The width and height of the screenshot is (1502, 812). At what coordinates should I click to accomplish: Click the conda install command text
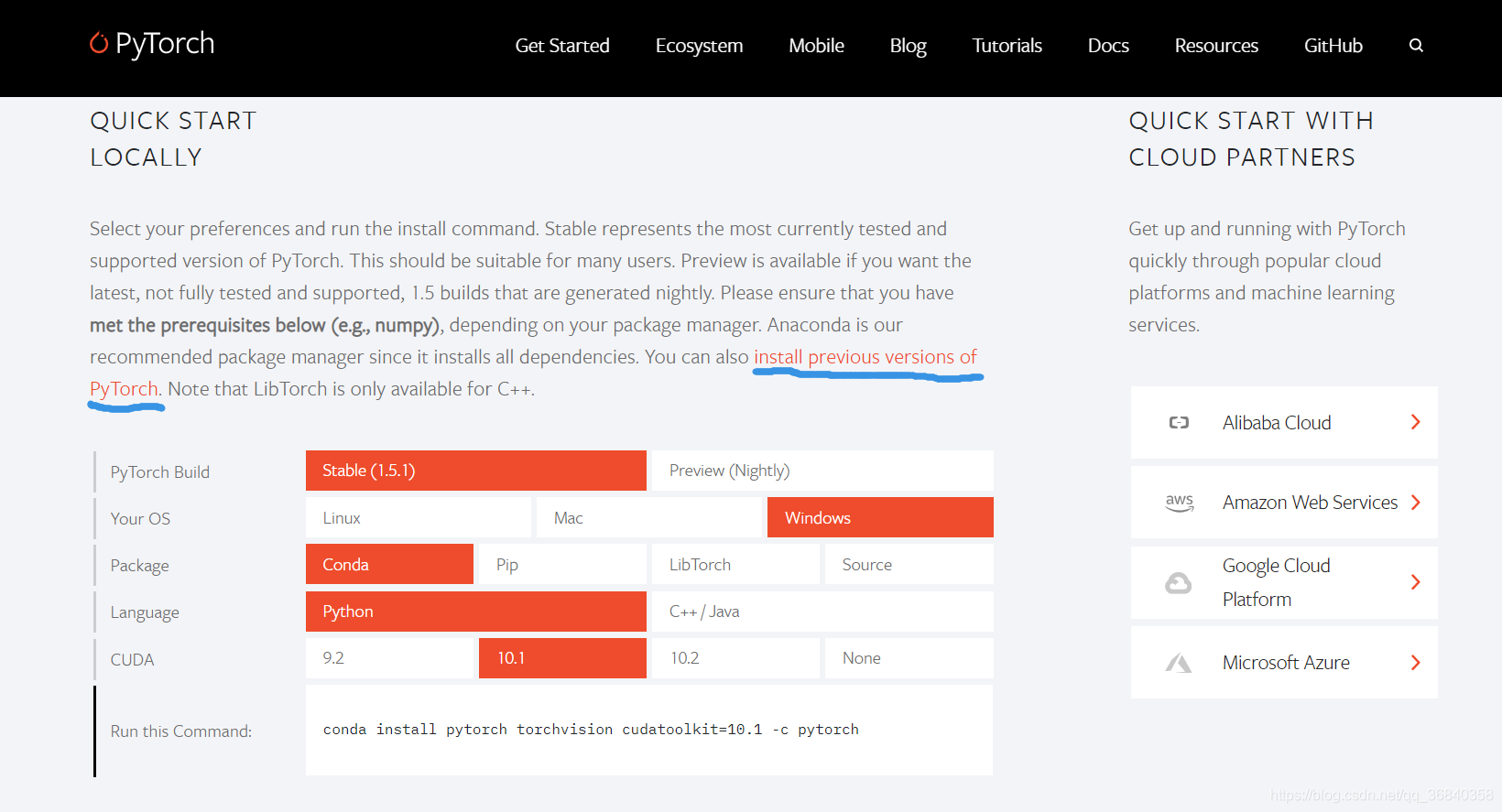[591, 730]
